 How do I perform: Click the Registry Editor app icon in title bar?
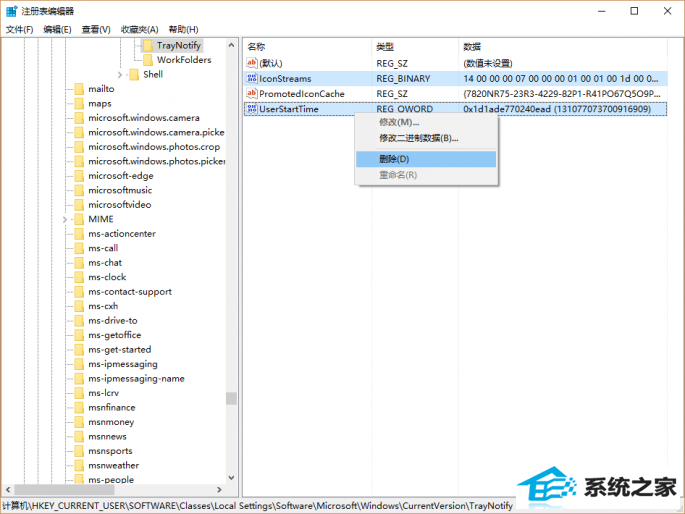pos(11,11)
